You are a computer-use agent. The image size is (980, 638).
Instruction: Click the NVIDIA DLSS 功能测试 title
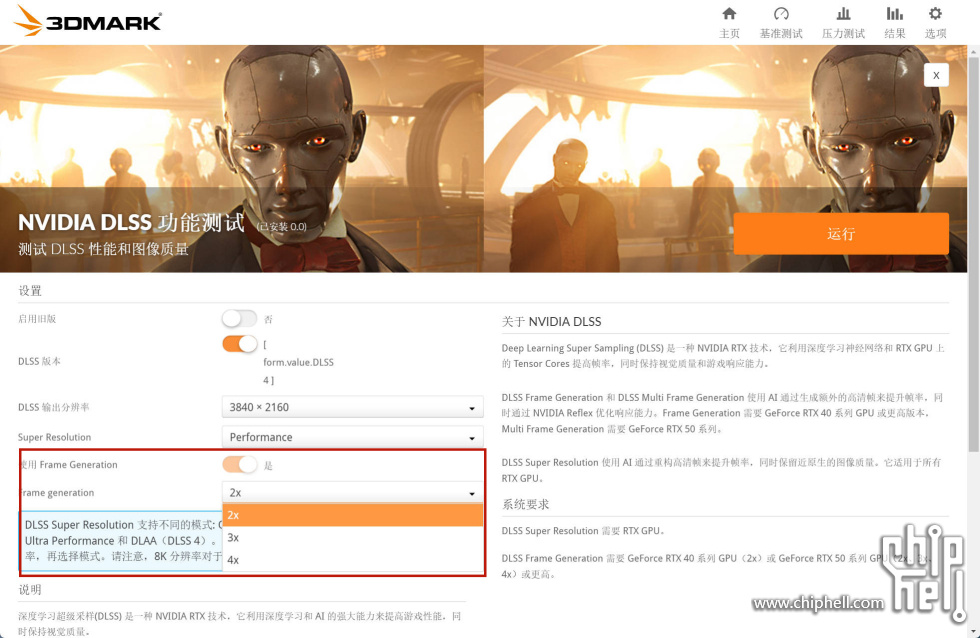(131, 222)
